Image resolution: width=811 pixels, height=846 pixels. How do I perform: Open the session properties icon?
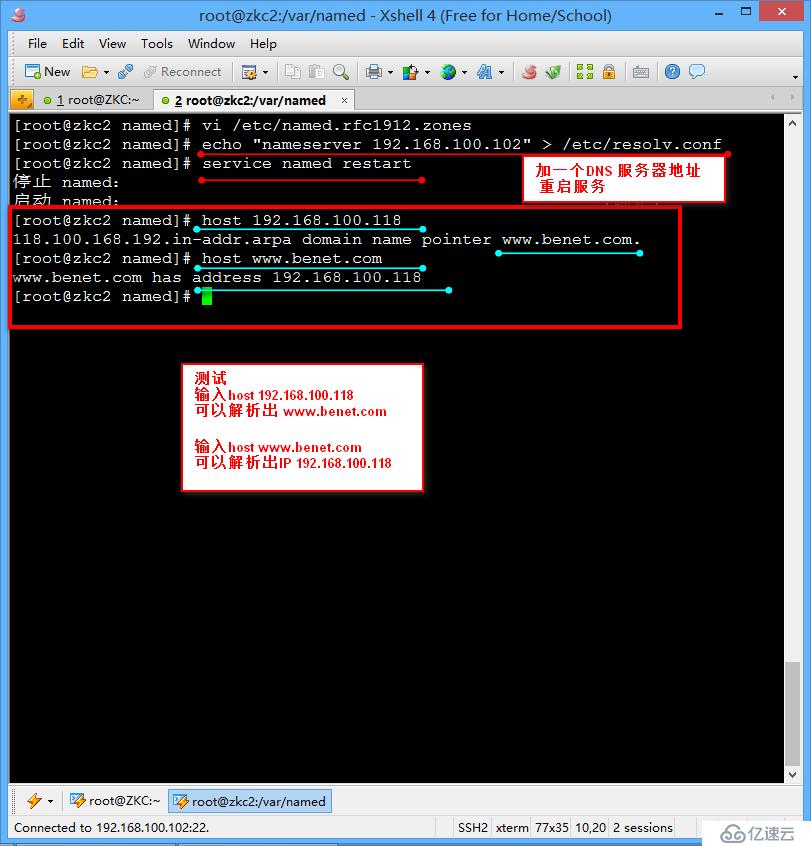click(249, 72)
